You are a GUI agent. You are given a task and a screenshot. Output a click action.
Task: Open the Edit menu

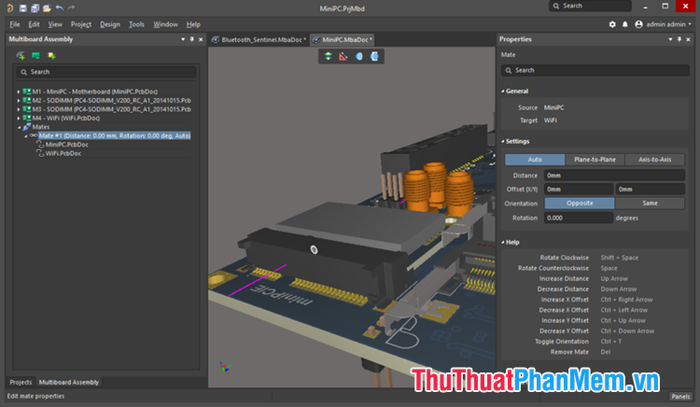coord(34,24)
